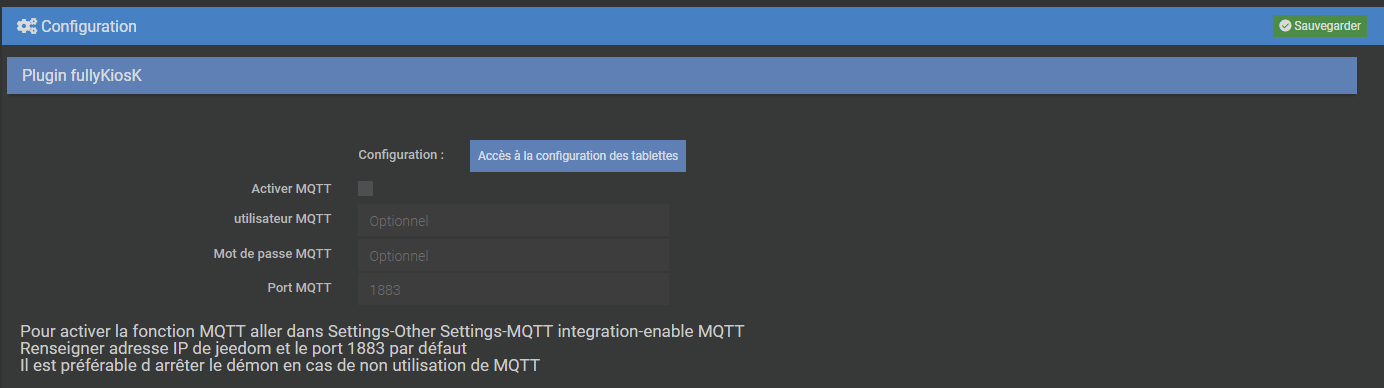Open Accès à la configuration des tablettes
This screenshot has width=1384, height=388.
[578, 156]
